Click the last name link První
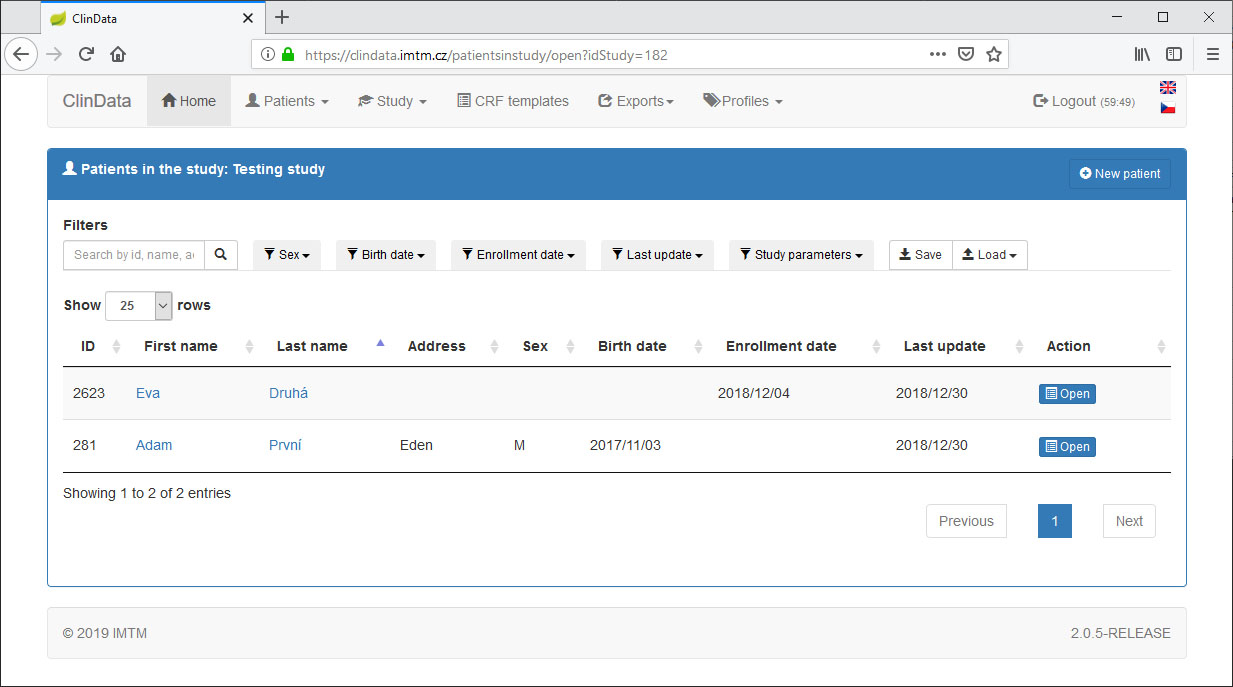Screen dimensions: 1233x687 coord(285,445)
